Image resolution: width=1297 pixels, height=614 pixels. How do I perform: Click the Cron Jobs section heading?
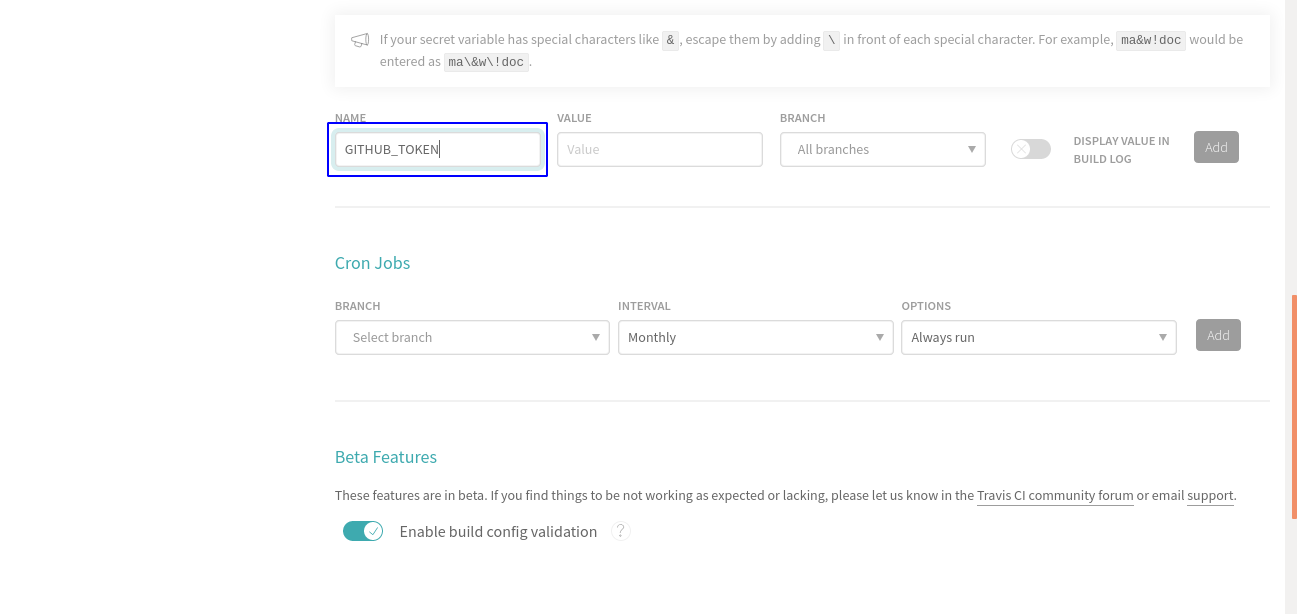pyautogui.click(x=372, y=263)
